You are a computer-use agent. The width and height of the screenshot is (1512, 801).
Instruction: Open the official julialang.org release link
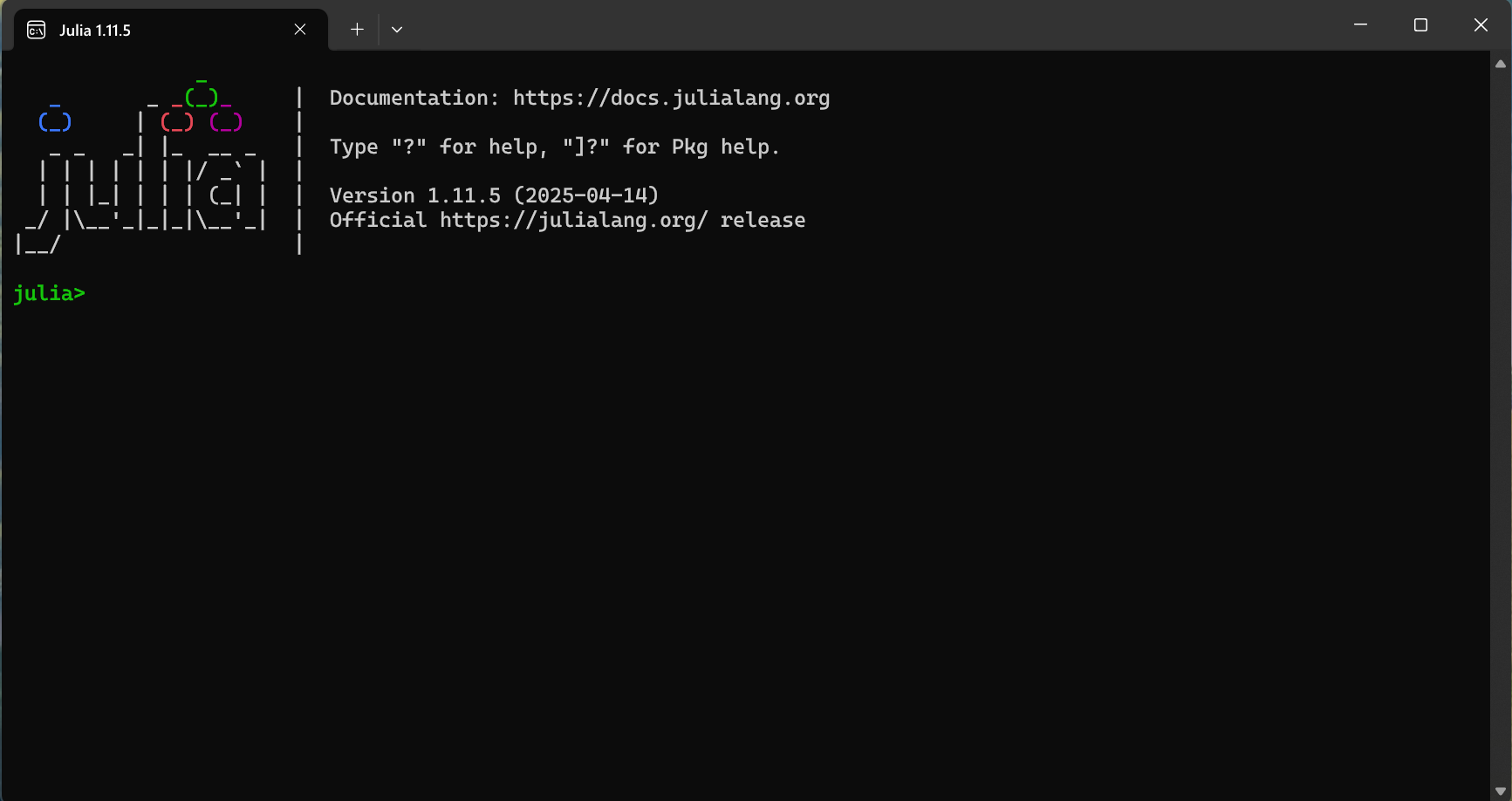[573, 220]
